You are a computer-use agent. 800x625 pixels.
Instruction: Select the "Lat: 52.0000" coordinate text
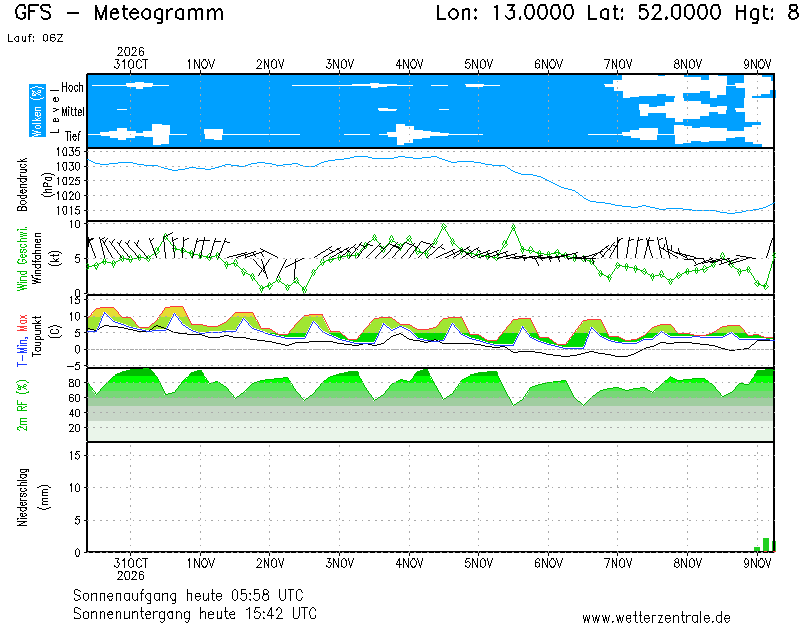[654, 13]
